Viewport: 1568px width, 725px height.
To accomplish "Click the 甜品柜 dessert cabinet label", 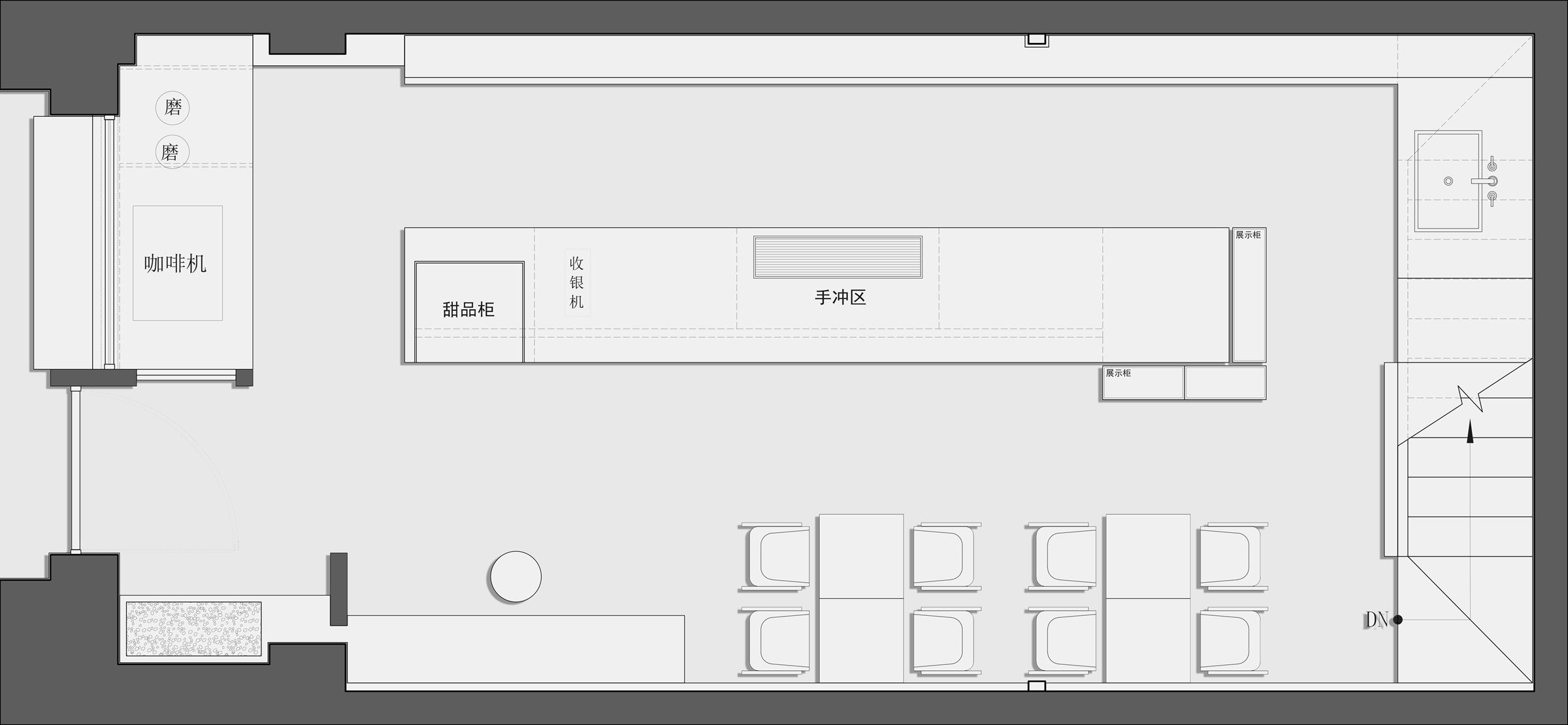I will coord(468,309).
